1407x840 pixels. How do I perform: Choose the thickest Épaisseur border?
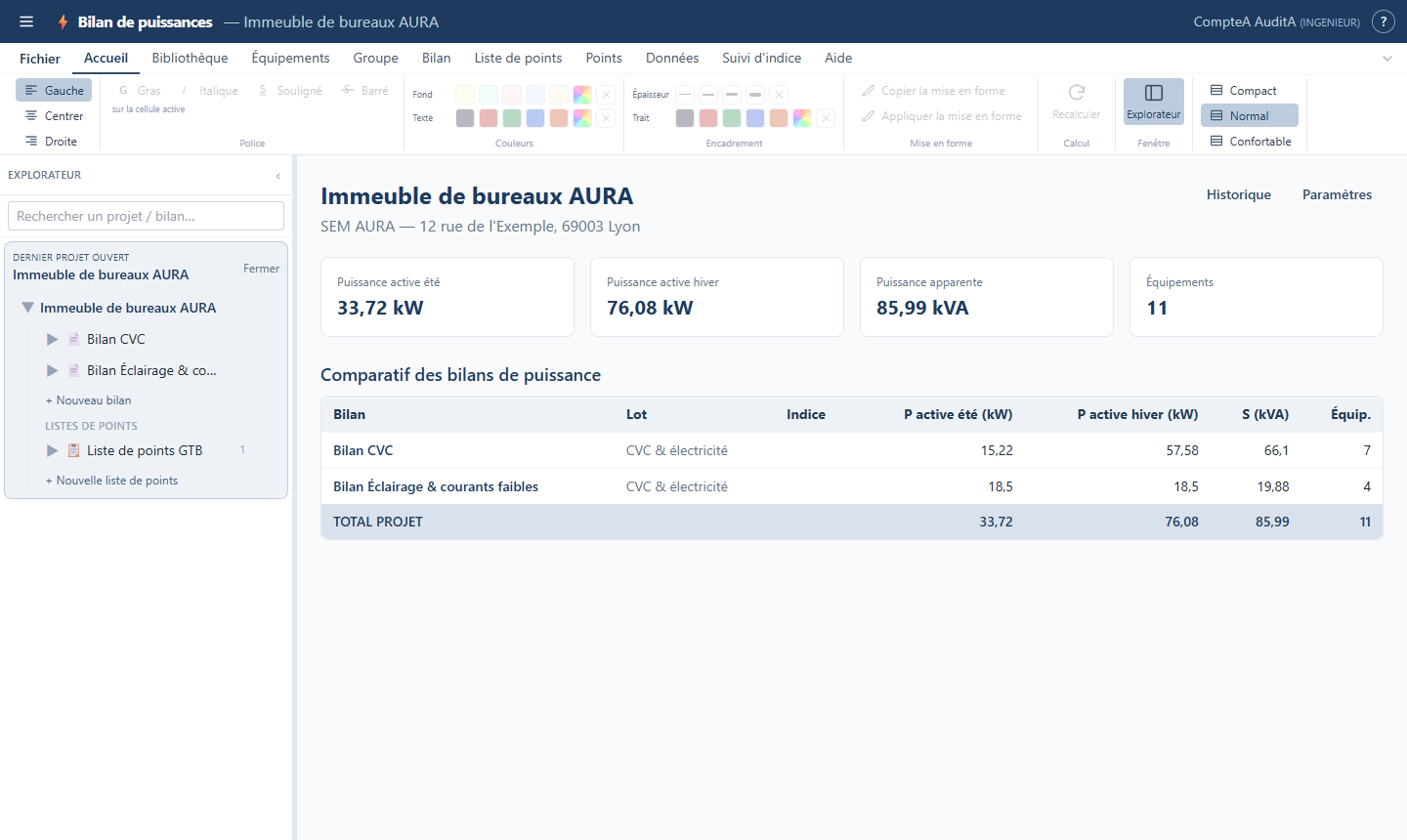click(x=755, y=95)
